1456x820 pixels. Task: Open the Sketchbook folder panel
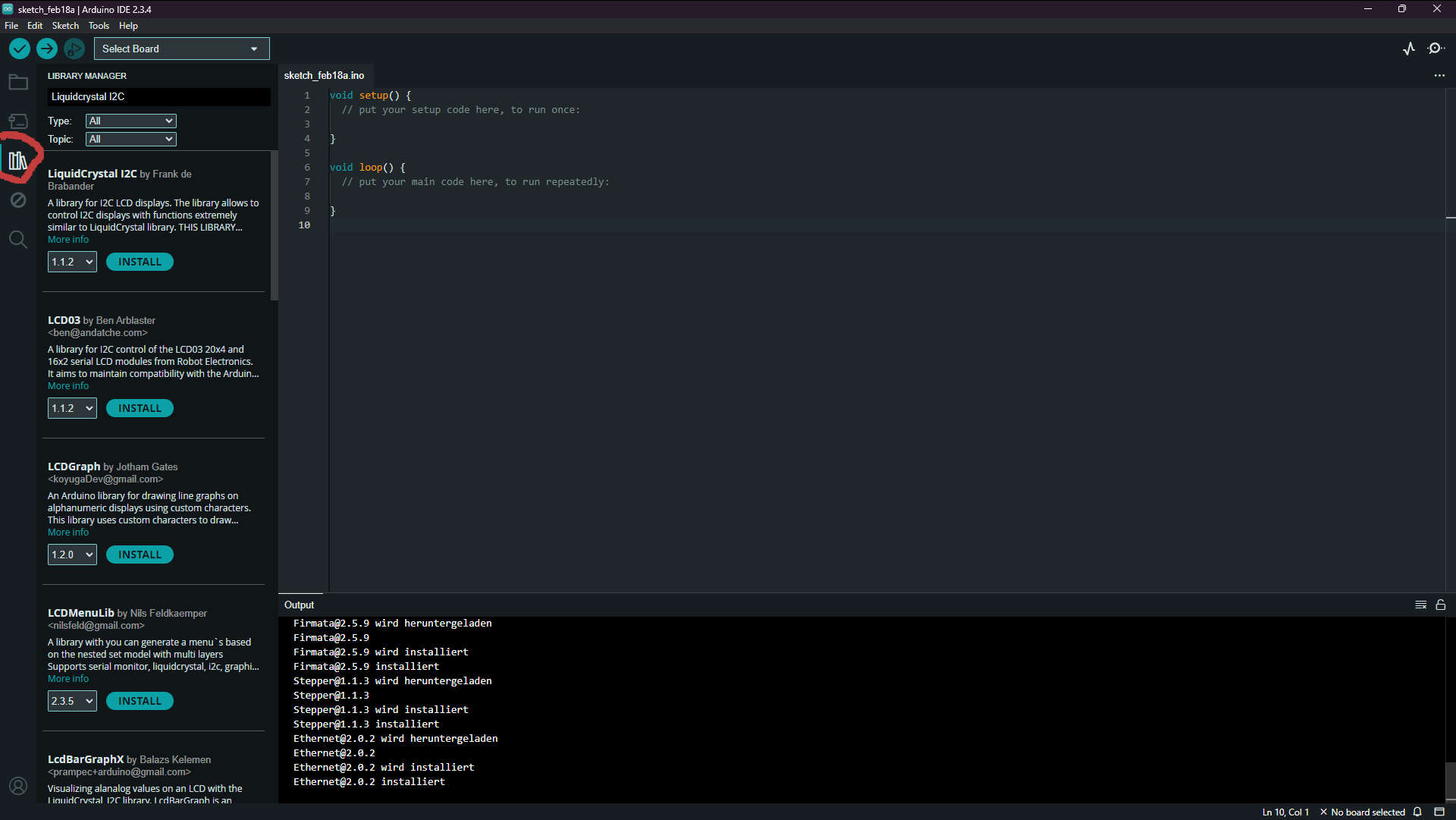coord(18,82)
